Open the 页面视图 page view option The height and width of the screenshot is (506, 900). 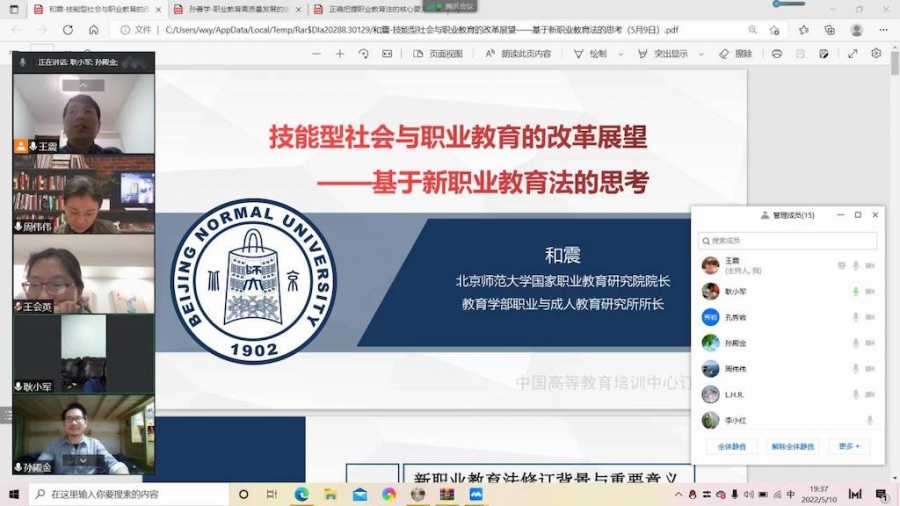(x=439, y=53)
